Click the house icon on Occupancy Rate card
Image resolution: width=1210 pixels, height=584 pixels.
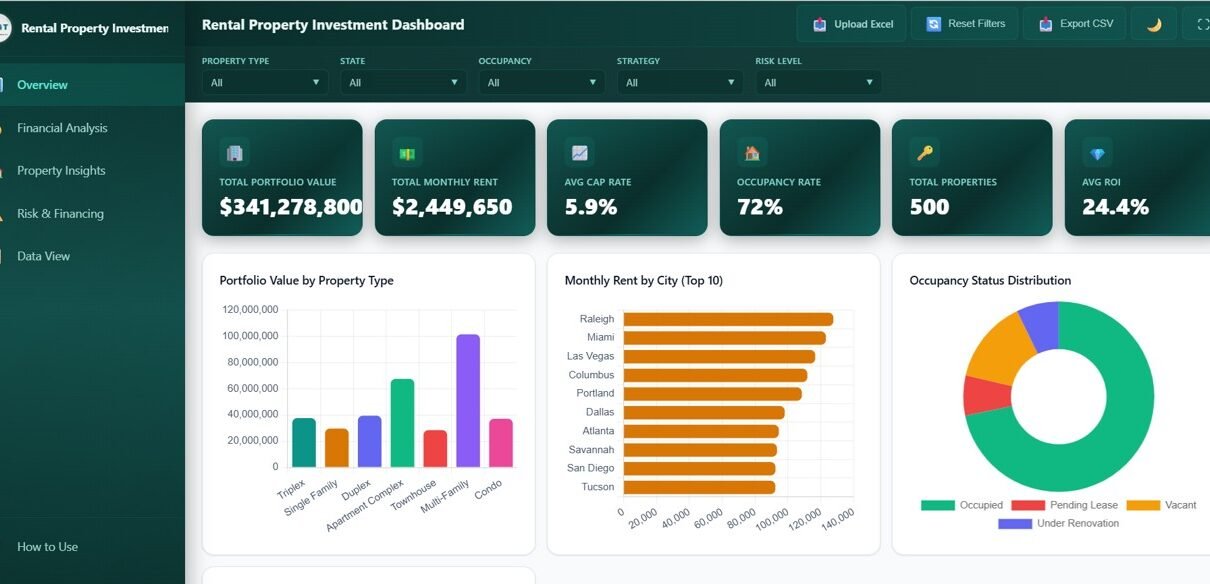point(752,153)
